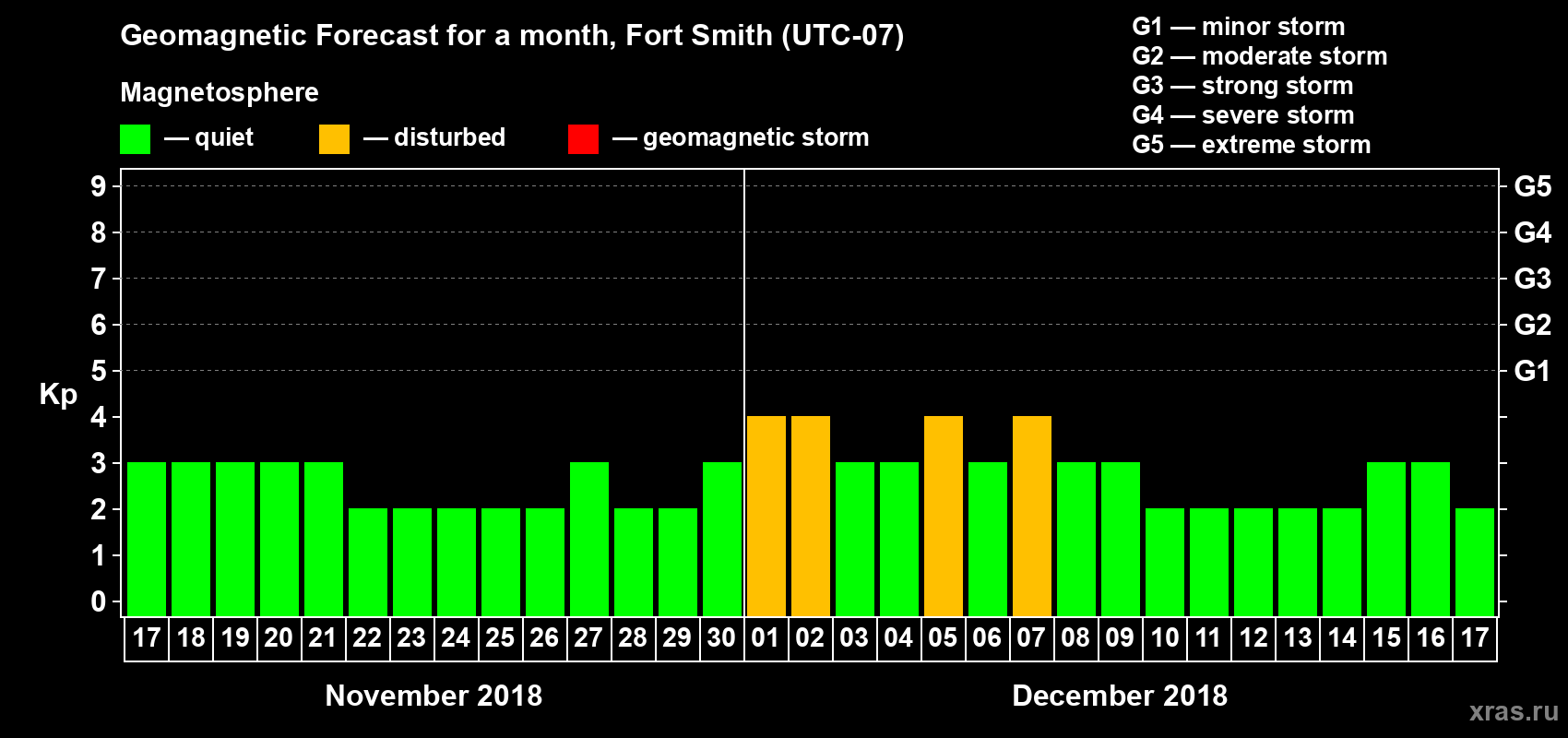Click the green bar for November 17
The image size is (1568, 738).
pyautogui.click(x=147, y=540)
